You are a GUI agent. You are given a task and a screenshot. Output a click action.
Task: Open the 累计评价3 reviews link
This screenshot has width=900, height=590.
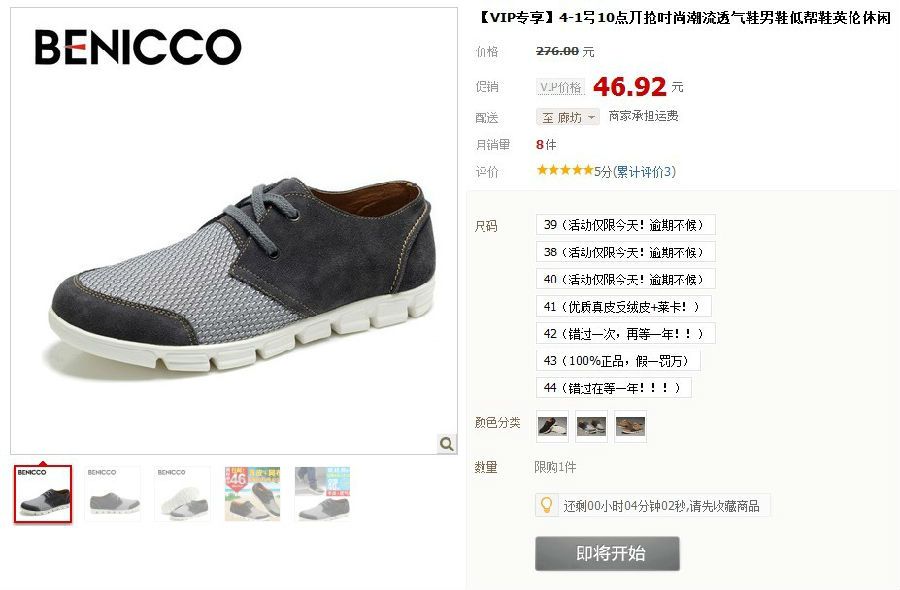[x=644, y=172]
